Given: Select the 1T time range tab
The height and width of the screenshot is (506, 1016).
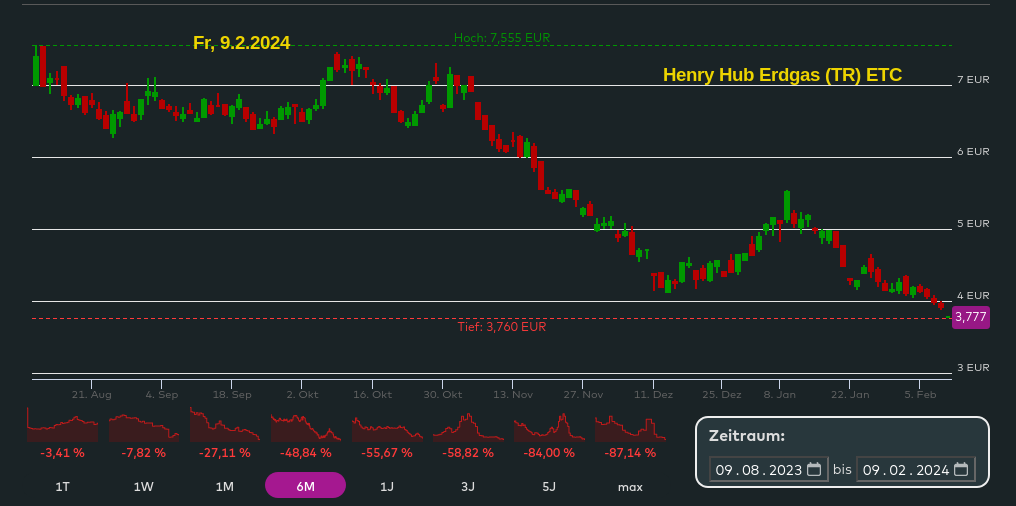Looking at the screenshot, I should click(x=62, y=487).
